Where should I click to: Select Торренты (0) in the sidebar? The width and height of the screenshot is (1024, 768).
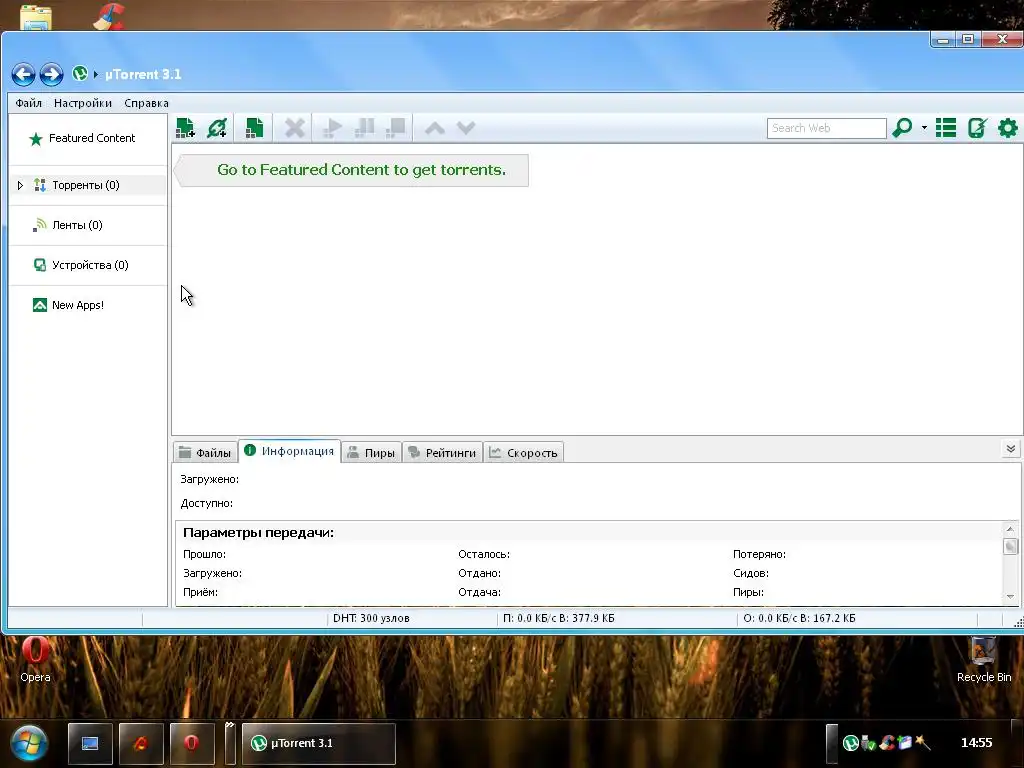tap(86, 185)
